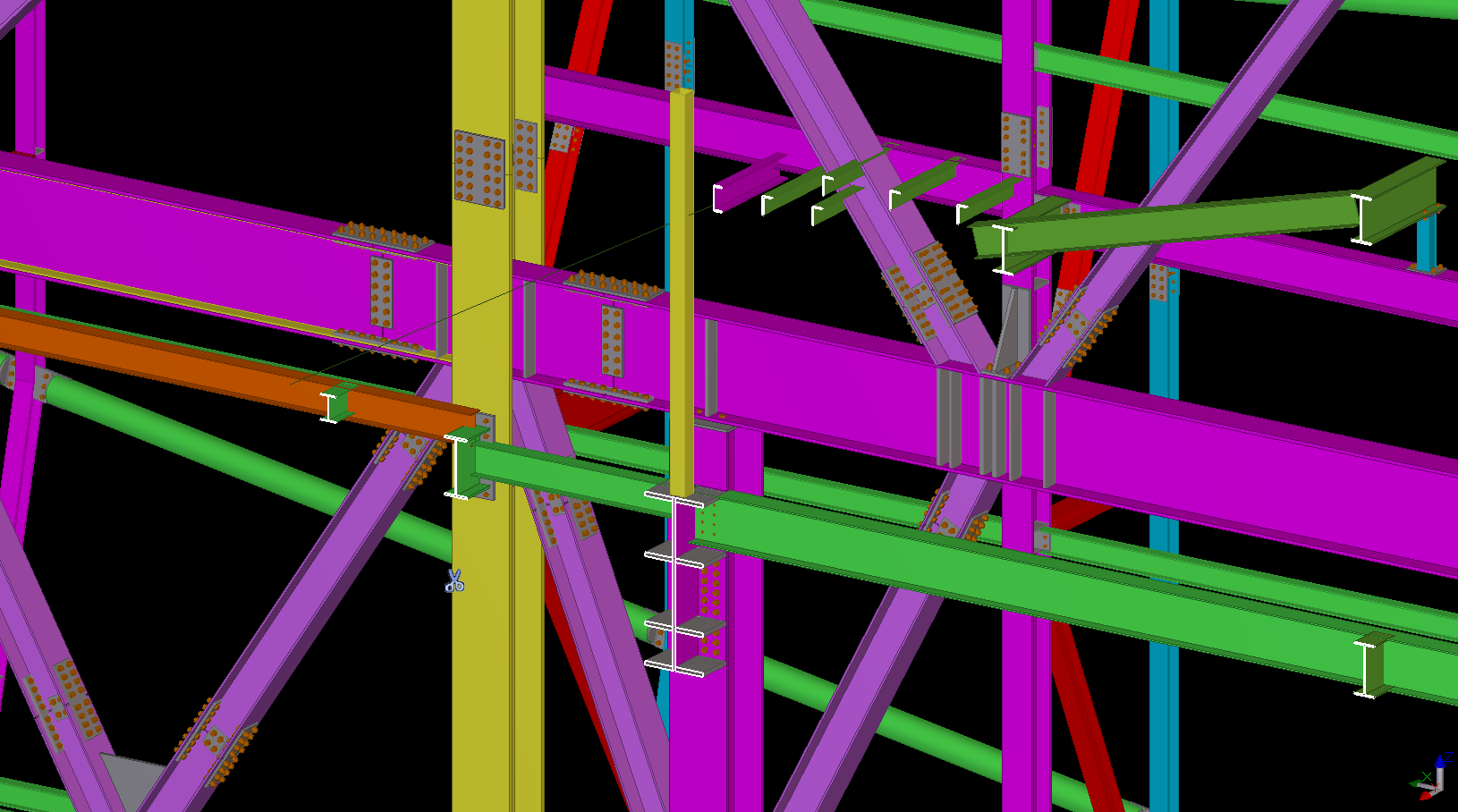Pick I-section marker at left end of olive beam
Image resolution: width=1458 pixels, height=812 pixels.
(x=1004, y=250)
